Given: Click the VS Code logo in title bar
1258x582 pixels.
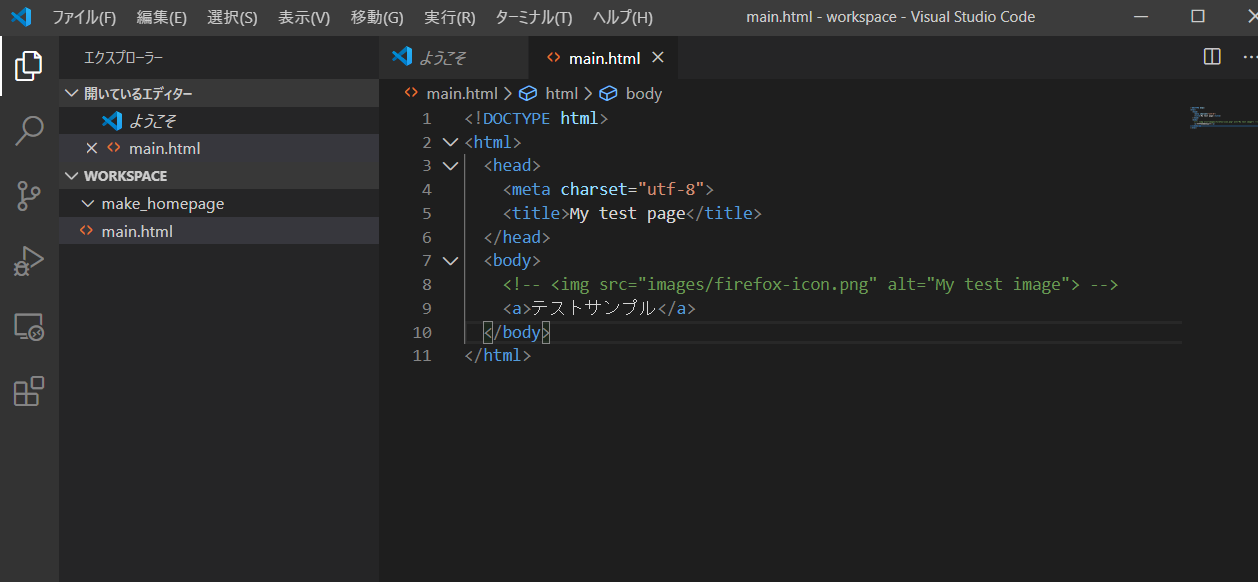Looking at the screenshot, I should point(21,17).
